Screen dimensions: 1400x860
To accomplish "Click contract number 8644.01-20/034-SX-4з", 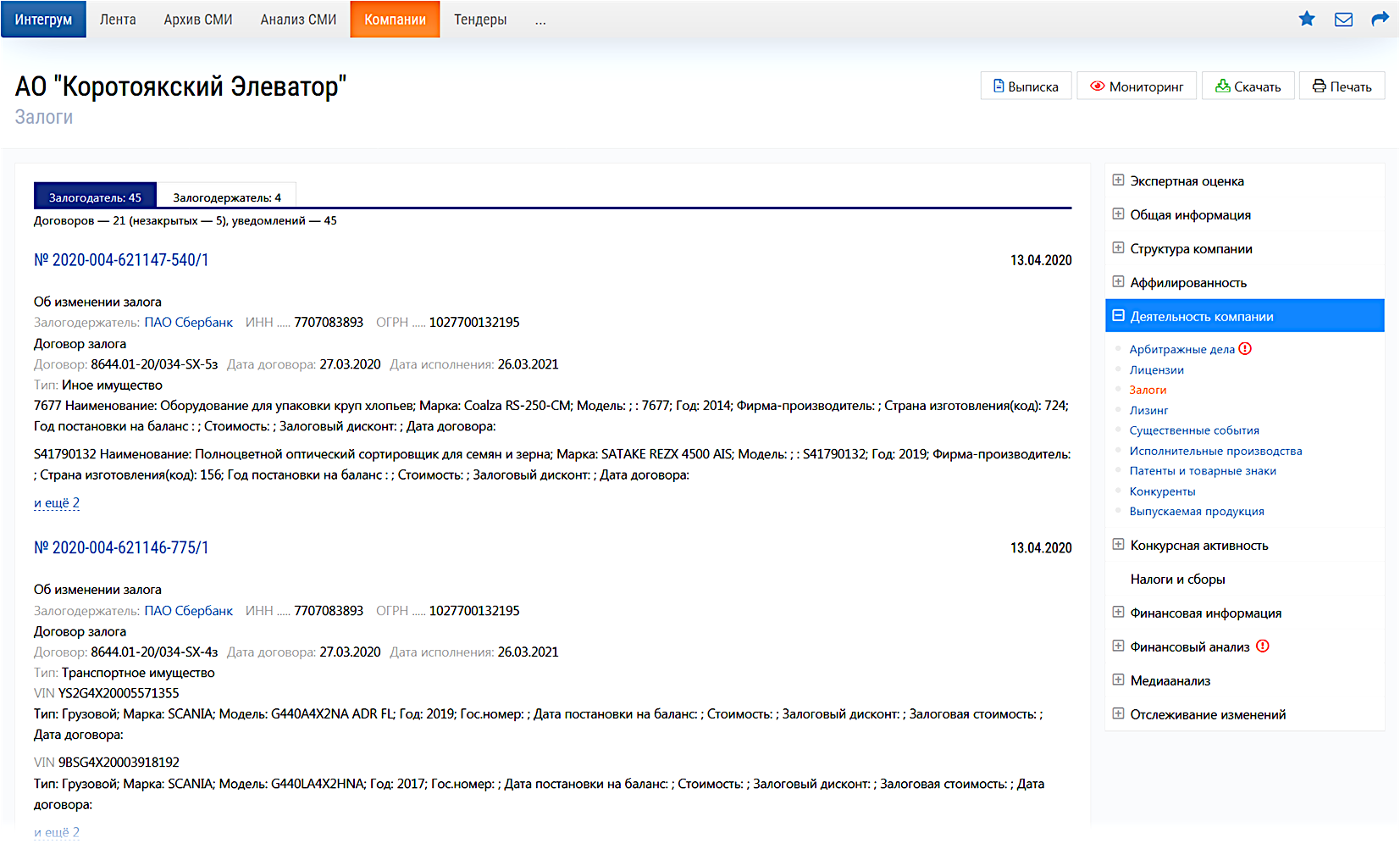I will point(154,652).
